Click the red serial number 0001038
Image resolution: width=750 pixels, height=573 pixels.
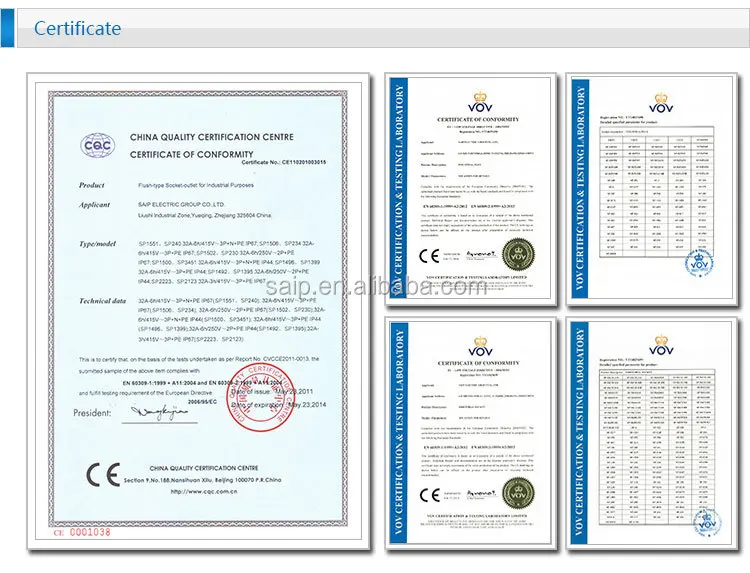(90, 532)
